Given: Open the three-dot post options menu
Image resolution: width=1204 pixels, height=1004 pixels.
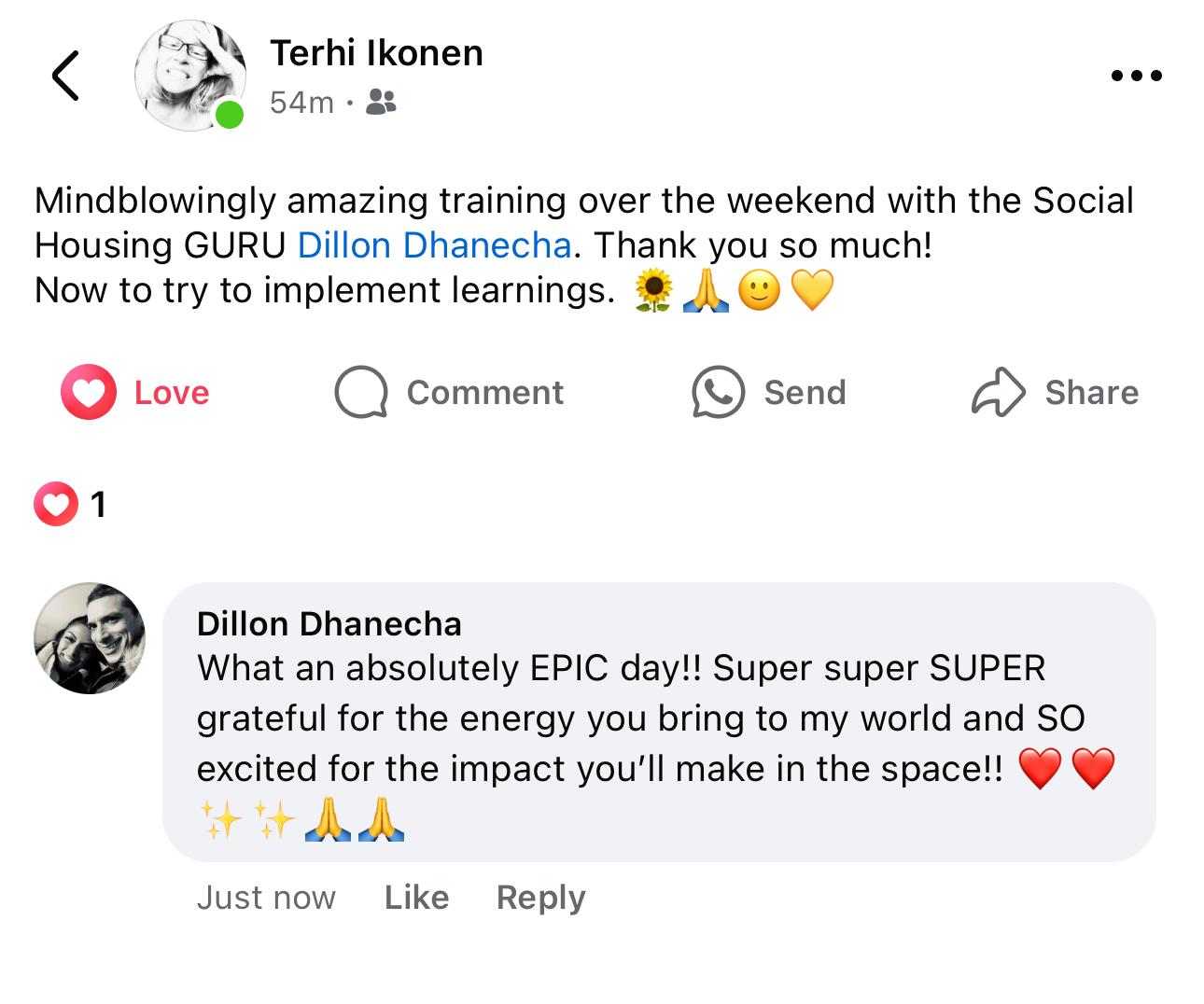Looking at the screenshot, I should click(x=1136, y=76).
